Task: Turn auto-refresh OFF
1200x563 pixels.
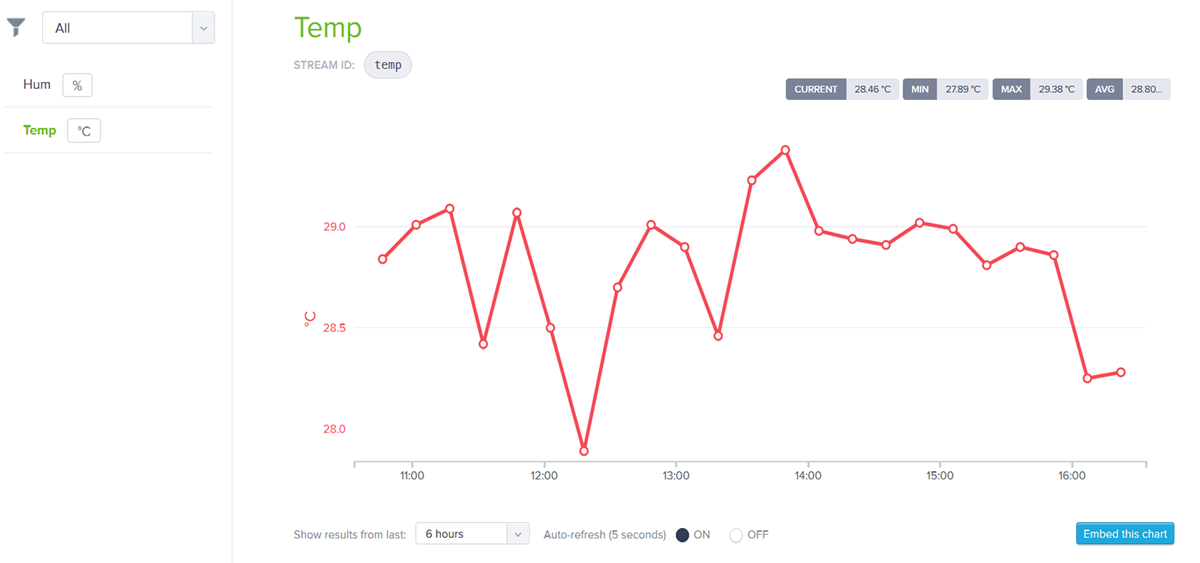Action: point(736,535)
